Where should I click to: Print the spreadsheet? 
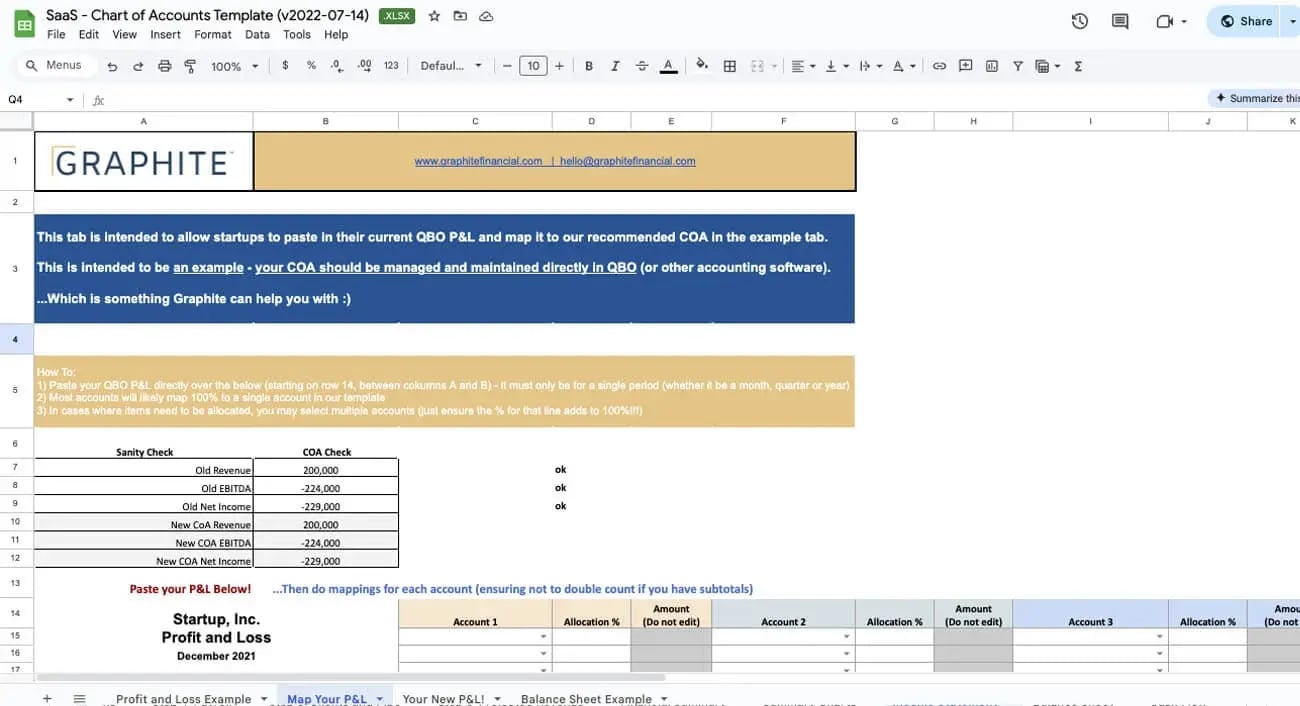[x=165, y=66]
